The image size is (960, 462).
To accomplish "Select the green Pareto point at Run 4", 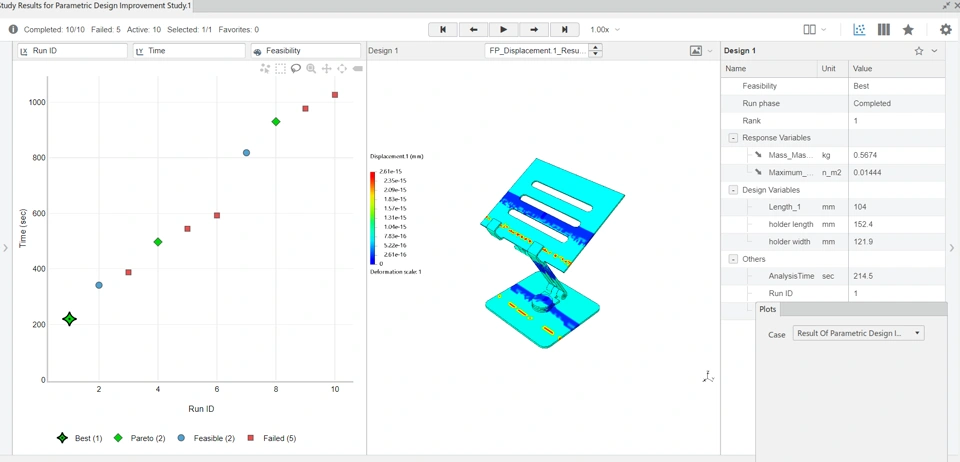I will pos(158,242).
